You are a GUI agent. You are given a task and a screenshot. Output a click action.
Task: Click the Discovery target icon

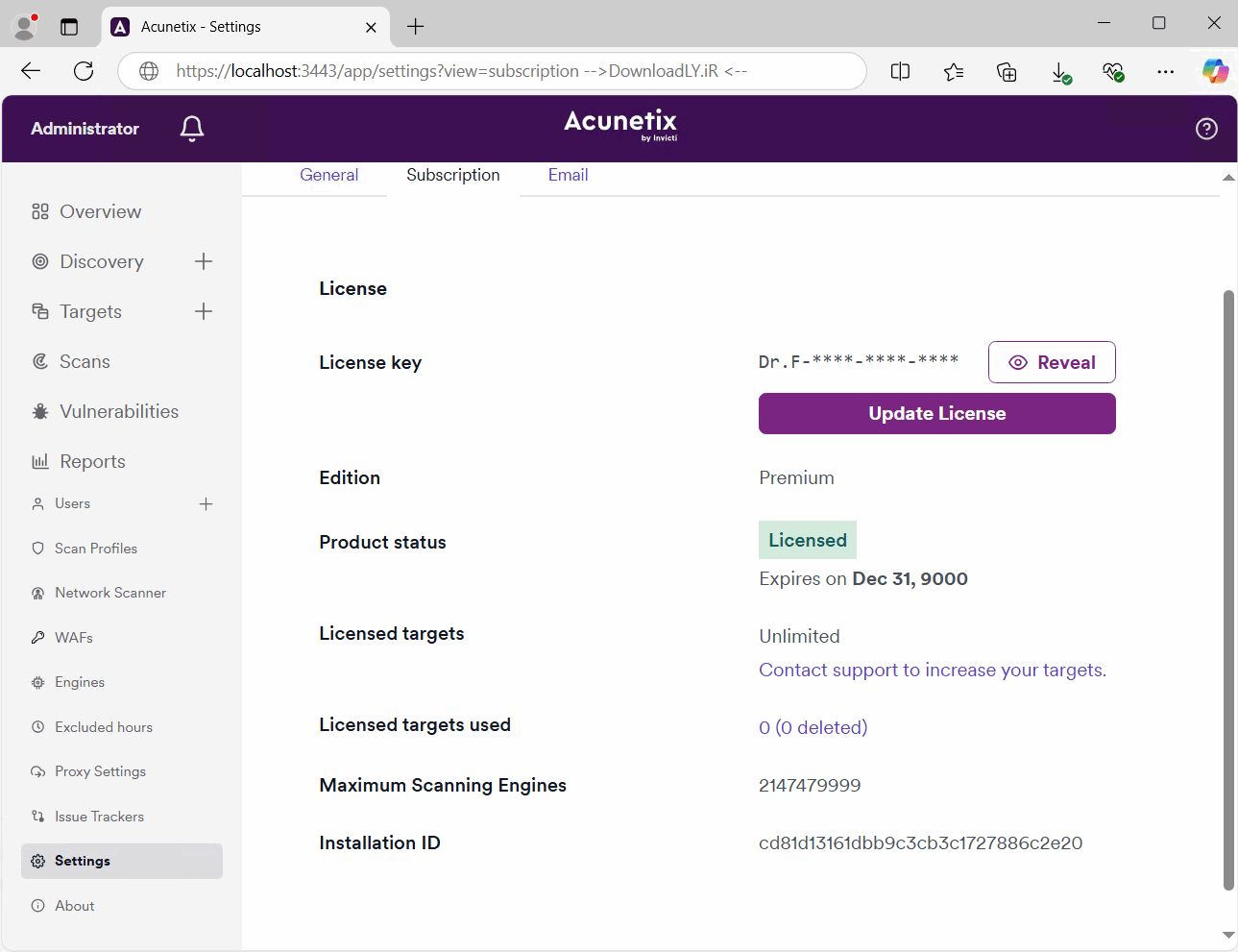40,261
